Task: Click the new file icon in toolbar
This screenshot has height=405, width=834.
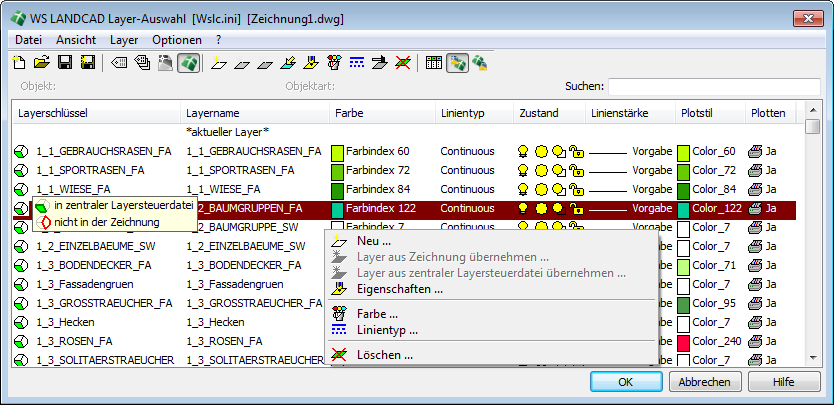Action: tap(19, 64)
